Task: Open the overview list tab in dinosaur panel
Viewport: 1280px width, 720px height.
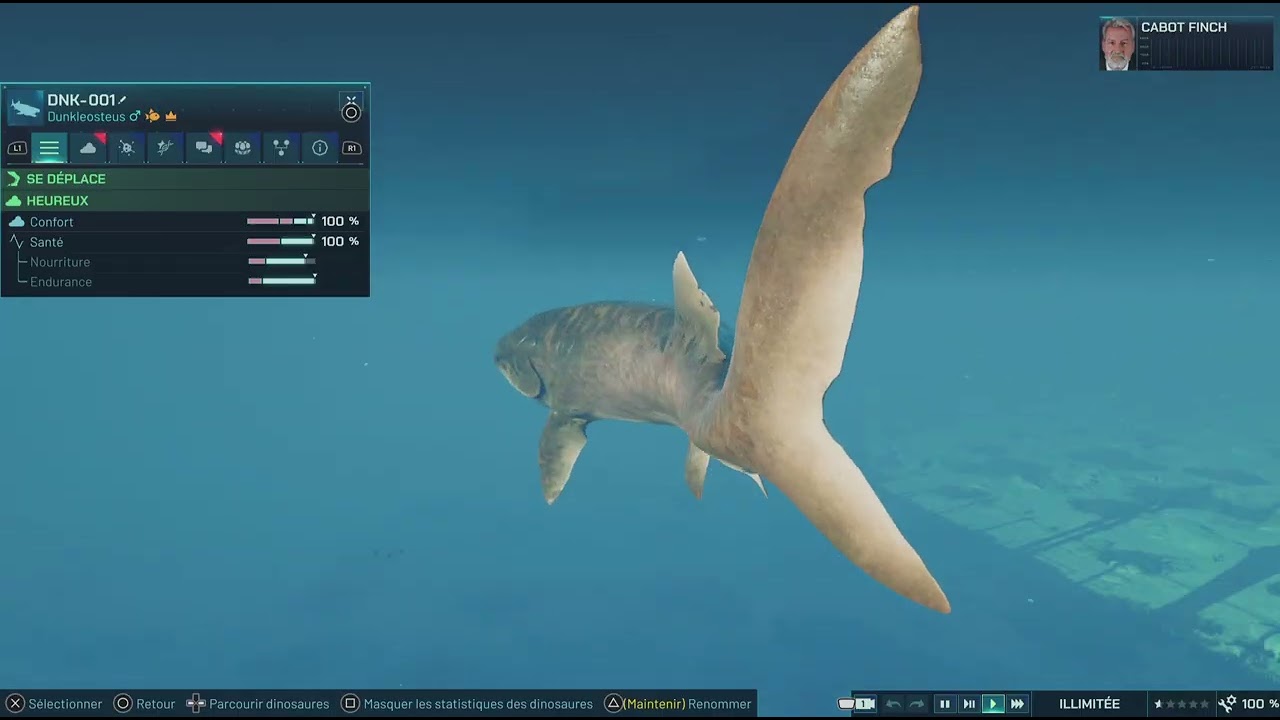Action: coord(49,148)
